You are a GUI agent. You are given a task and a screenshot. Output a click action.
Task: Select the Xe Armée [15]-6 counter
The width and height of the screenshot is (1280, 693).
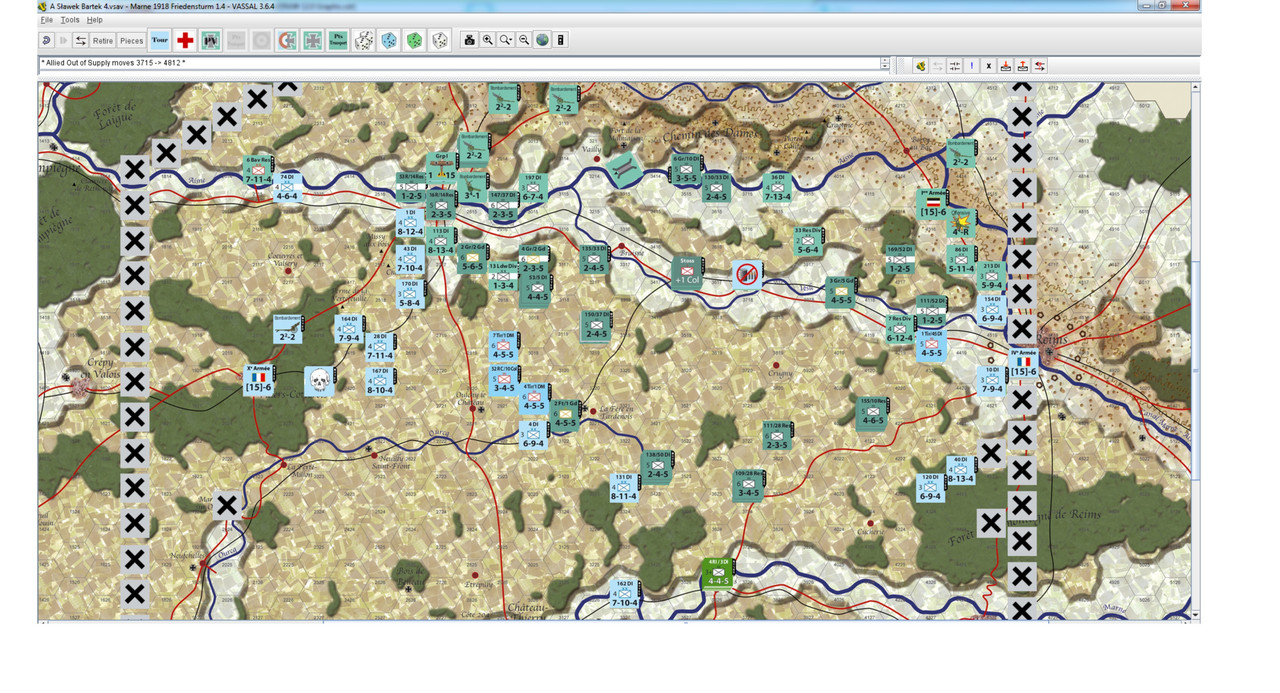coord(260,380)
